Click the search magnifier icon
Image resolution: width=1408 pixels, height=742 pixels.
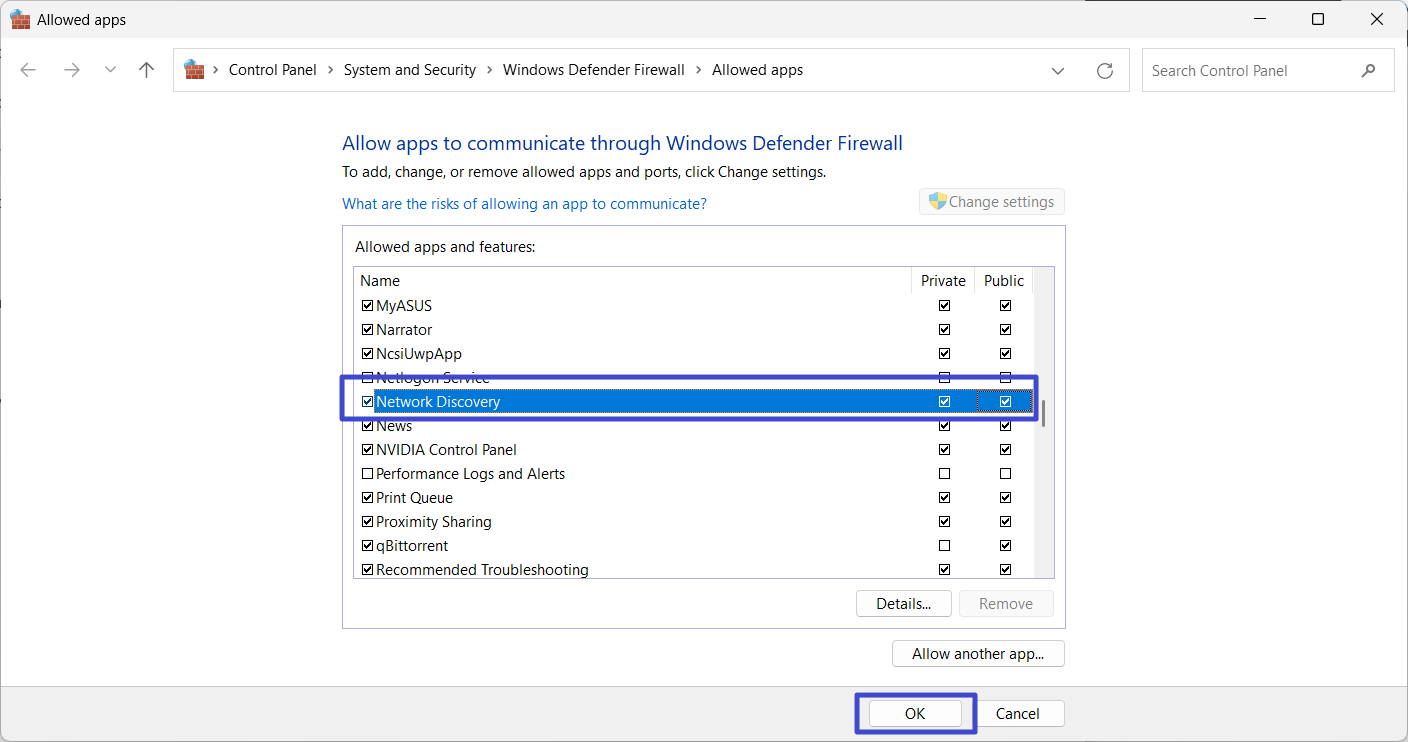(1368, 71)
